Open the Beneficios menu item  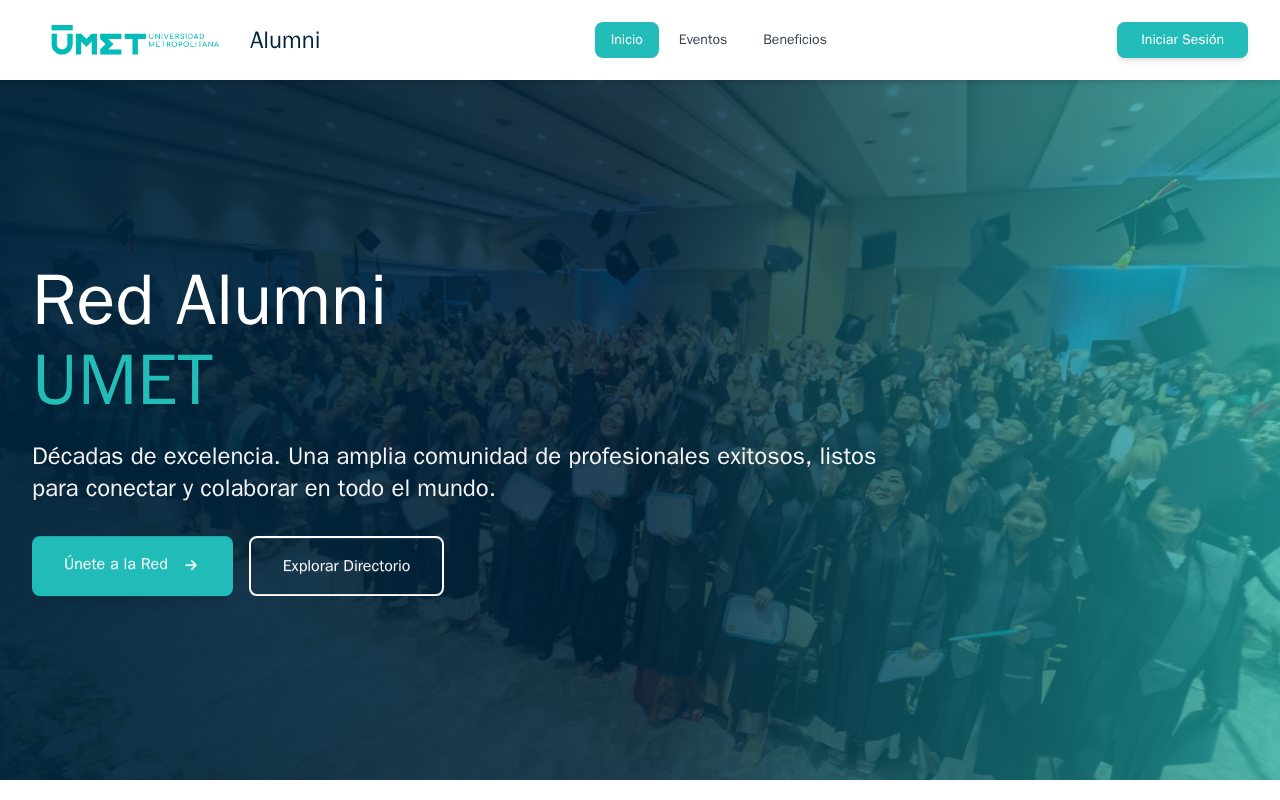(795, 40)
